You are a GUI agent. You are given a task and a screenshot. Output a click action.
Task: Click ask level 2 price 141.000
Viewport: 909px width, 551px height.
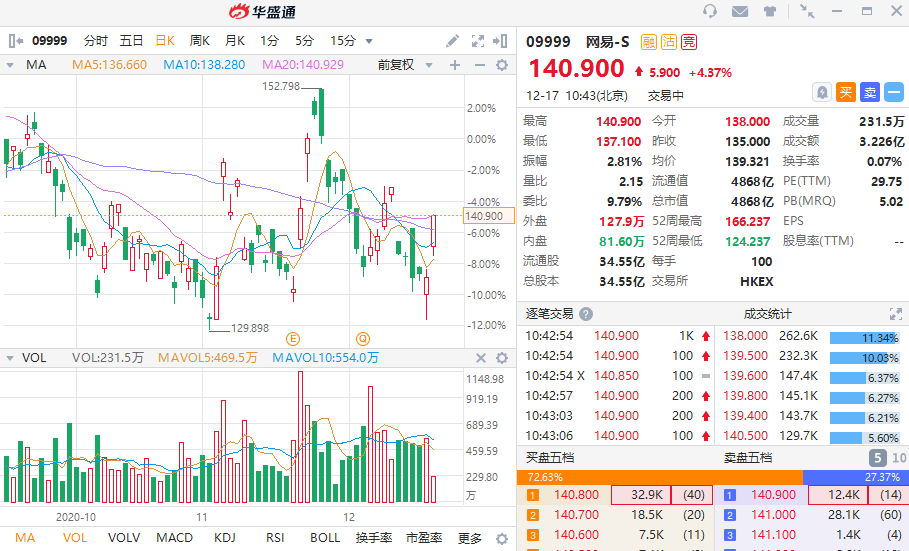coord(773,515)
